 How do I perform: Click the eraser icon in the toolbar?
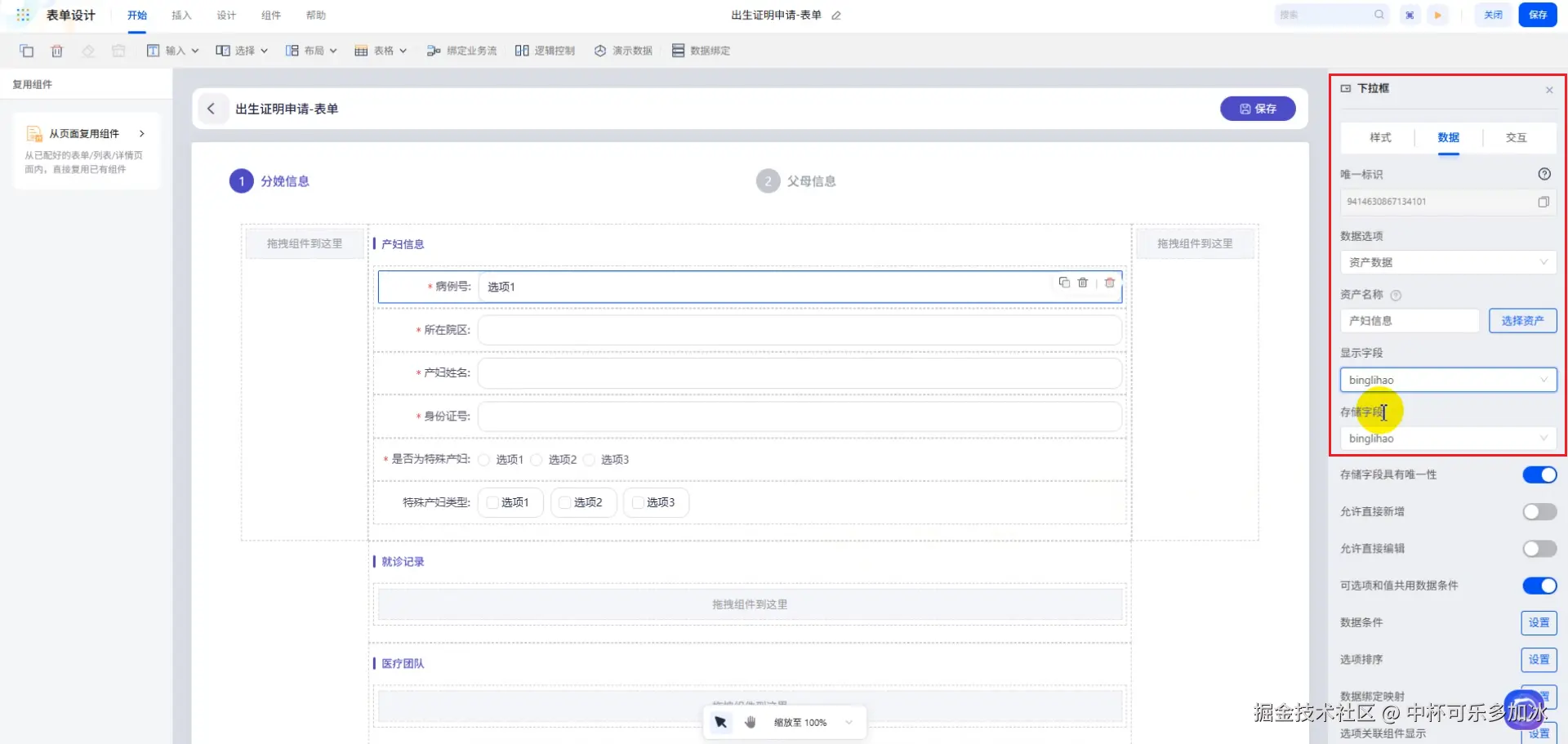pyautogui.click(x=88, y=51)
